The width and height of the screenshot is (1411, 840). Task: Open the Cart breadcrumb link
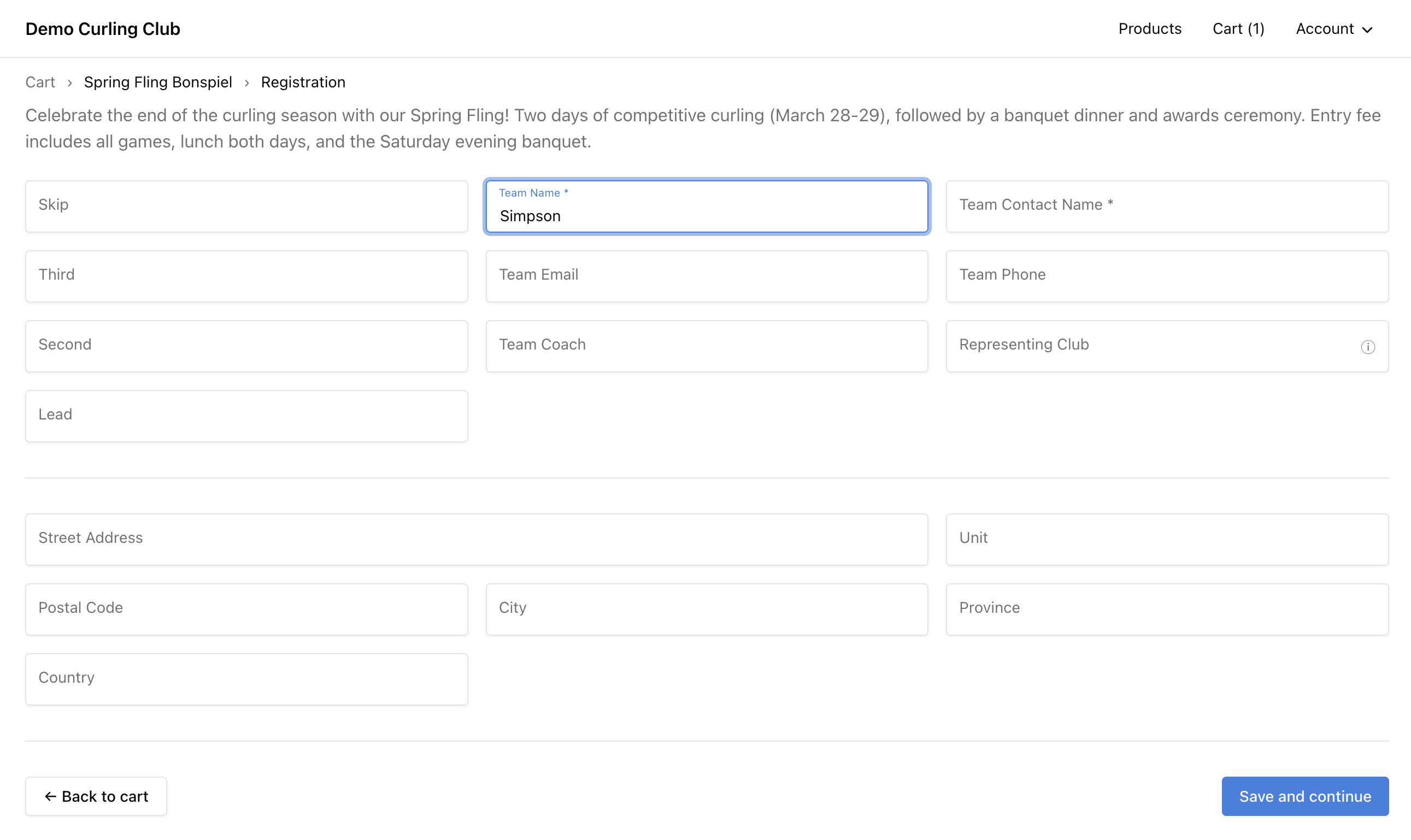click(x=40, y=82)
